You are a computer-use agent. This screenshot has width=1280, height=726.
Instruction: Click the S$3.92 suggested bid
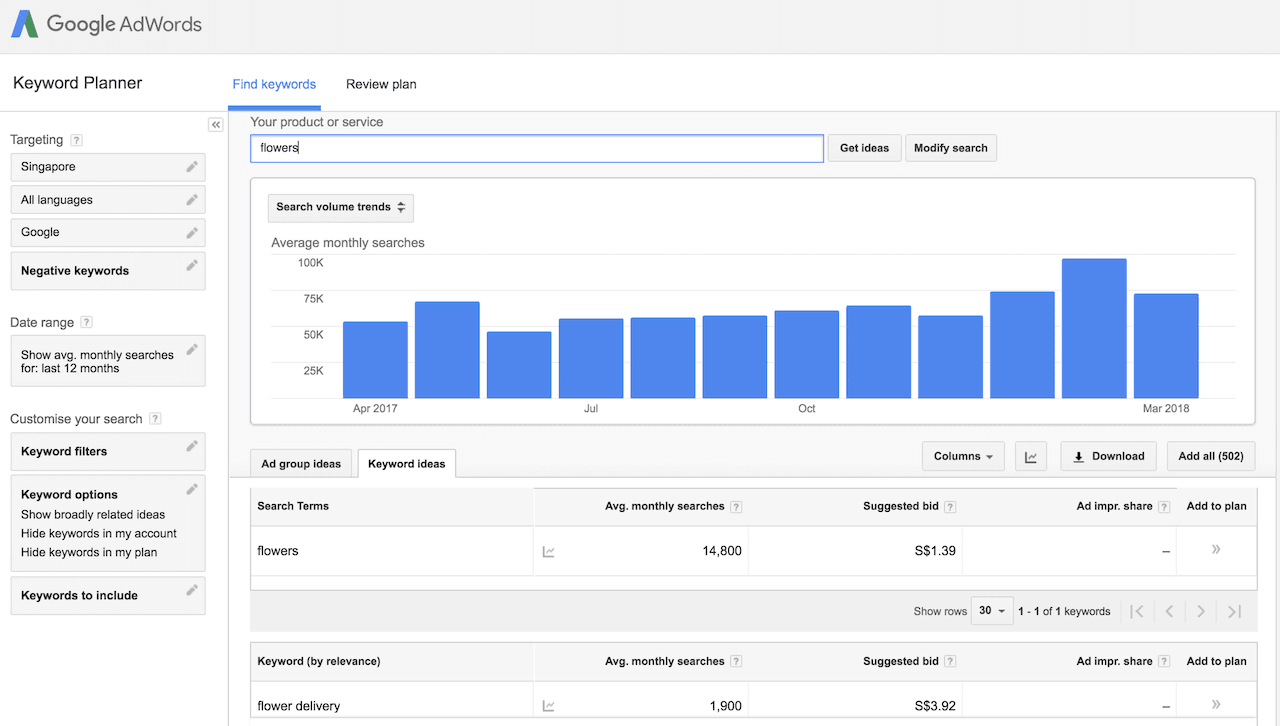click(x=935, y=706)
